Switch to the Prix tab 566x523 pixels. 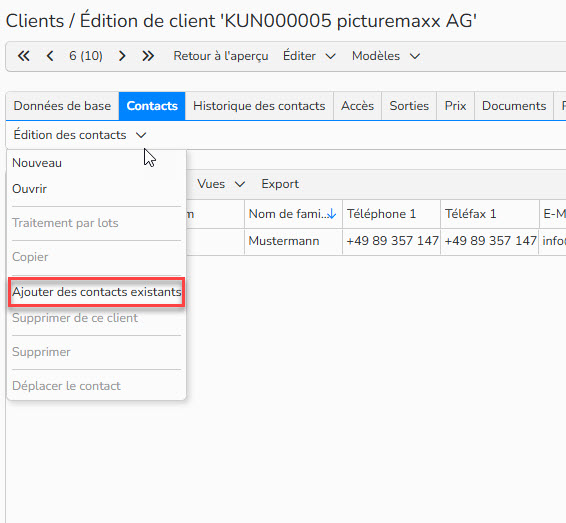[455, 106]
